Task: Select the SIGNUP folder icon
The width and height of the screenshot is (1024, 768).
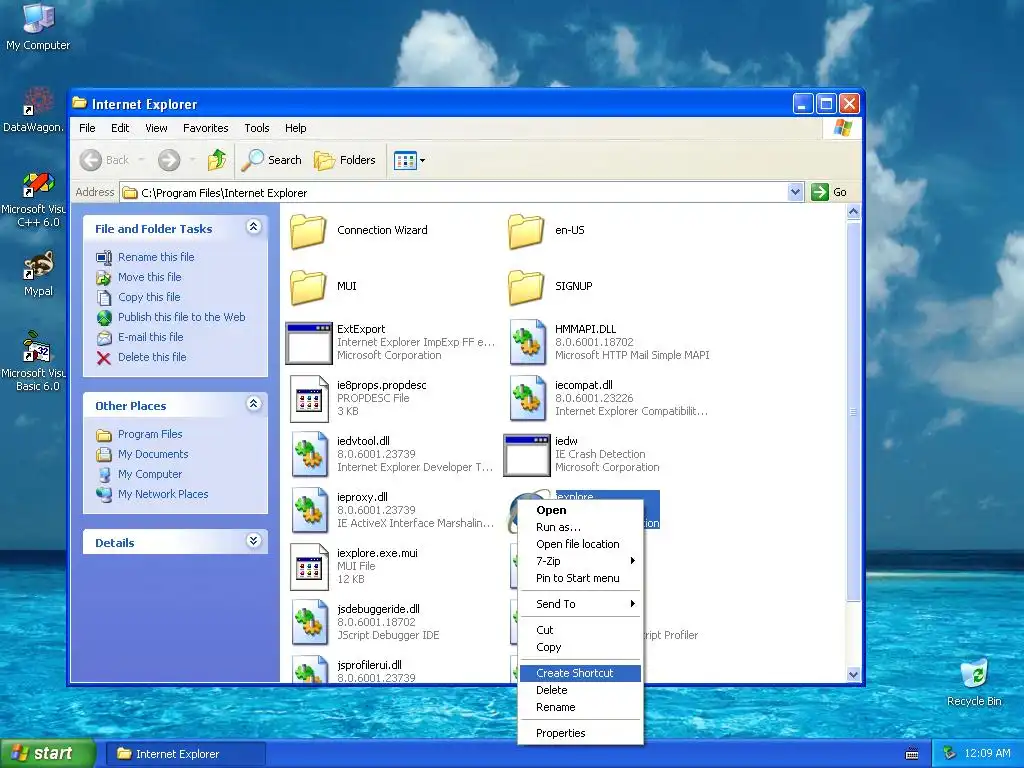Action: (526, 287)
